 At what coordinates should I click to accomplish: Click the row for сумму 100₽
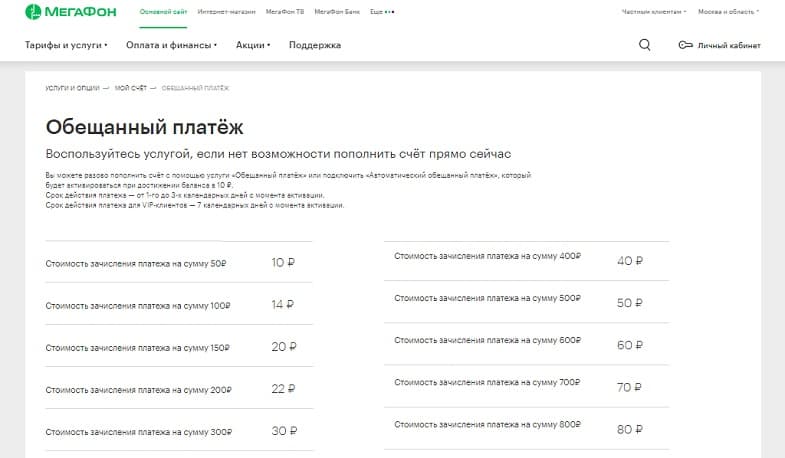(179, 304)
